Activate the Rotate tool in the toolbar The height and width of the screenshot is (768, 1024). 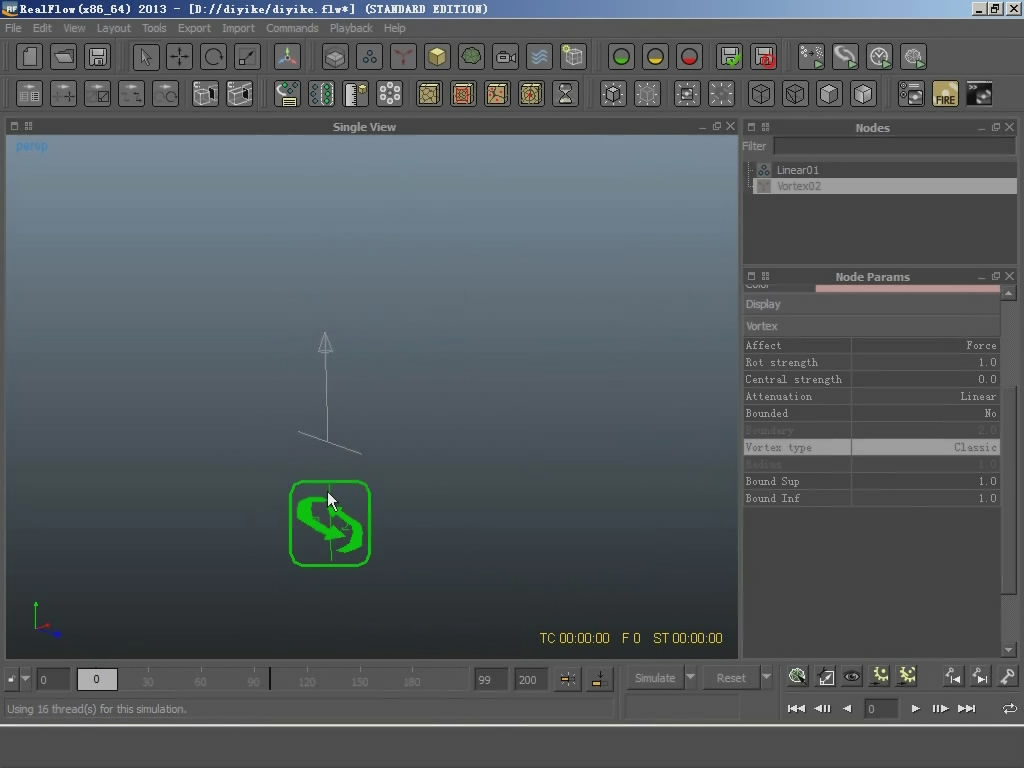(x=213, y=57)
